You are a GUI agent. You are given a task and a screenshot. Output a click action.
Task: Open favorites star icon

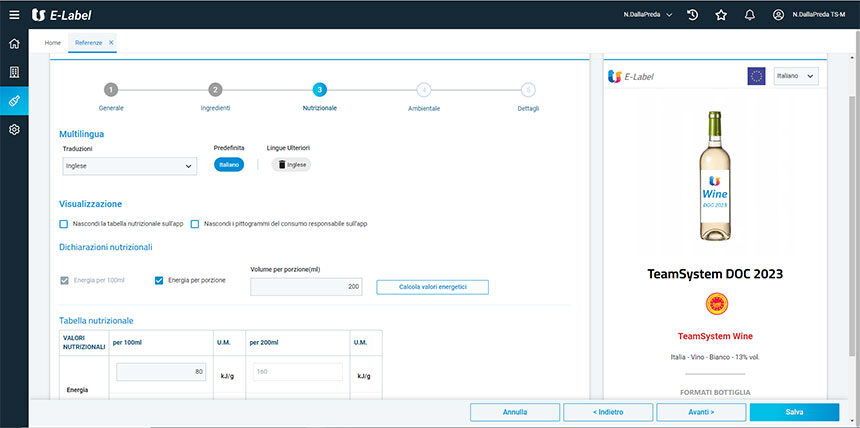point(721,15)
